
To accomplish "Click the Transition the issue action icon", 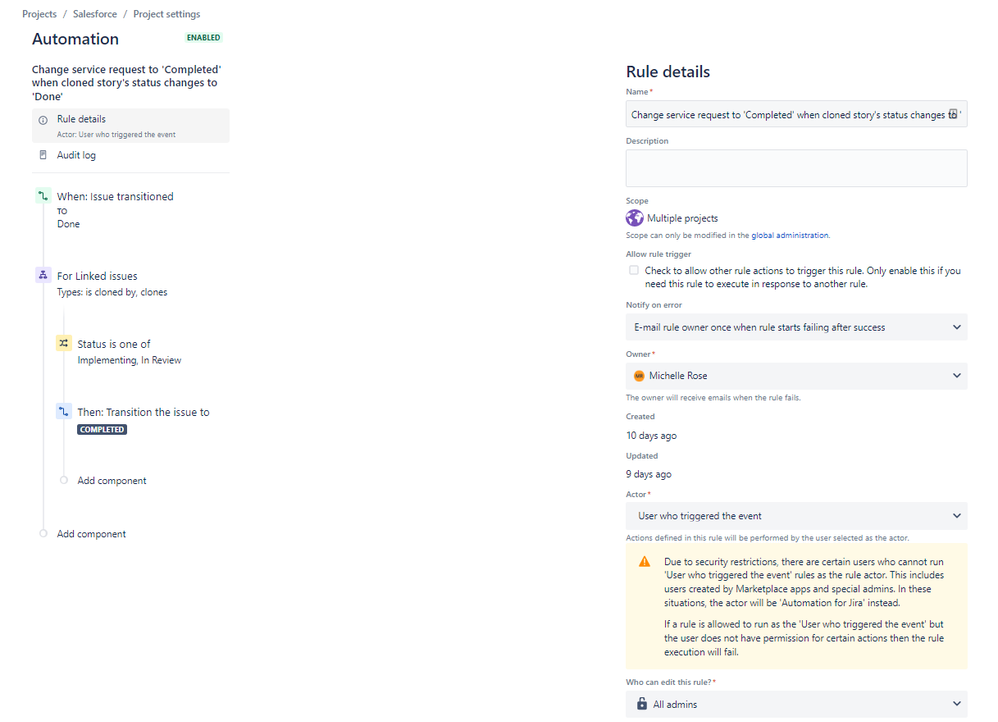I will (64, 411).
